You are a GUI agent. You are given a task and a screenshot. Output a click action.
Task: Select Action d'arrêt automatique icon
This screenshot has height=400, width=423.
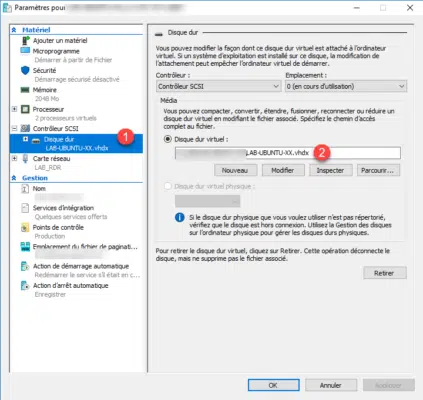[25, 285]
